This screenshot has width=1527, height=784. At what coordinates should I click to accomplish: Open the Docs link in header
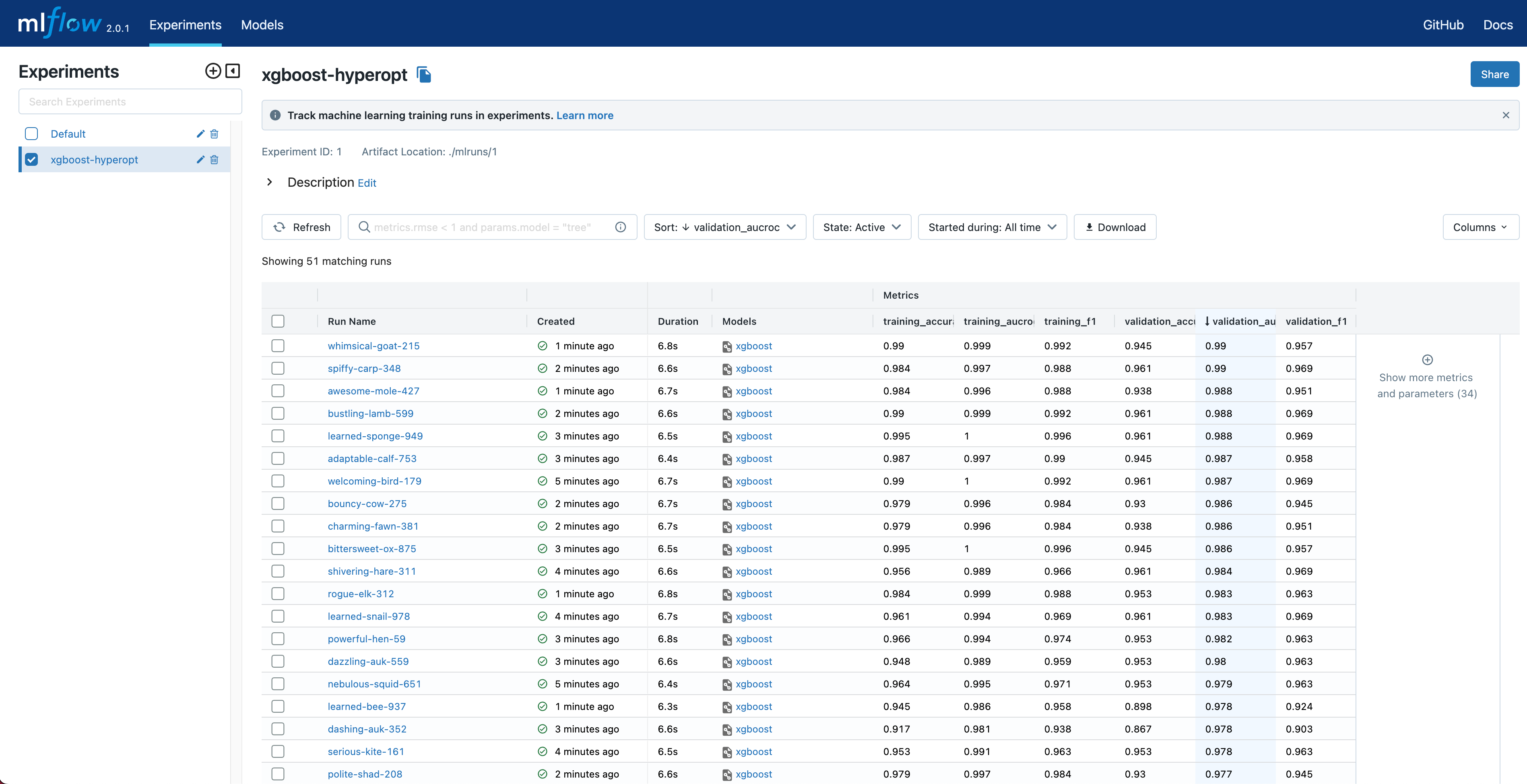coord(1497,25)
